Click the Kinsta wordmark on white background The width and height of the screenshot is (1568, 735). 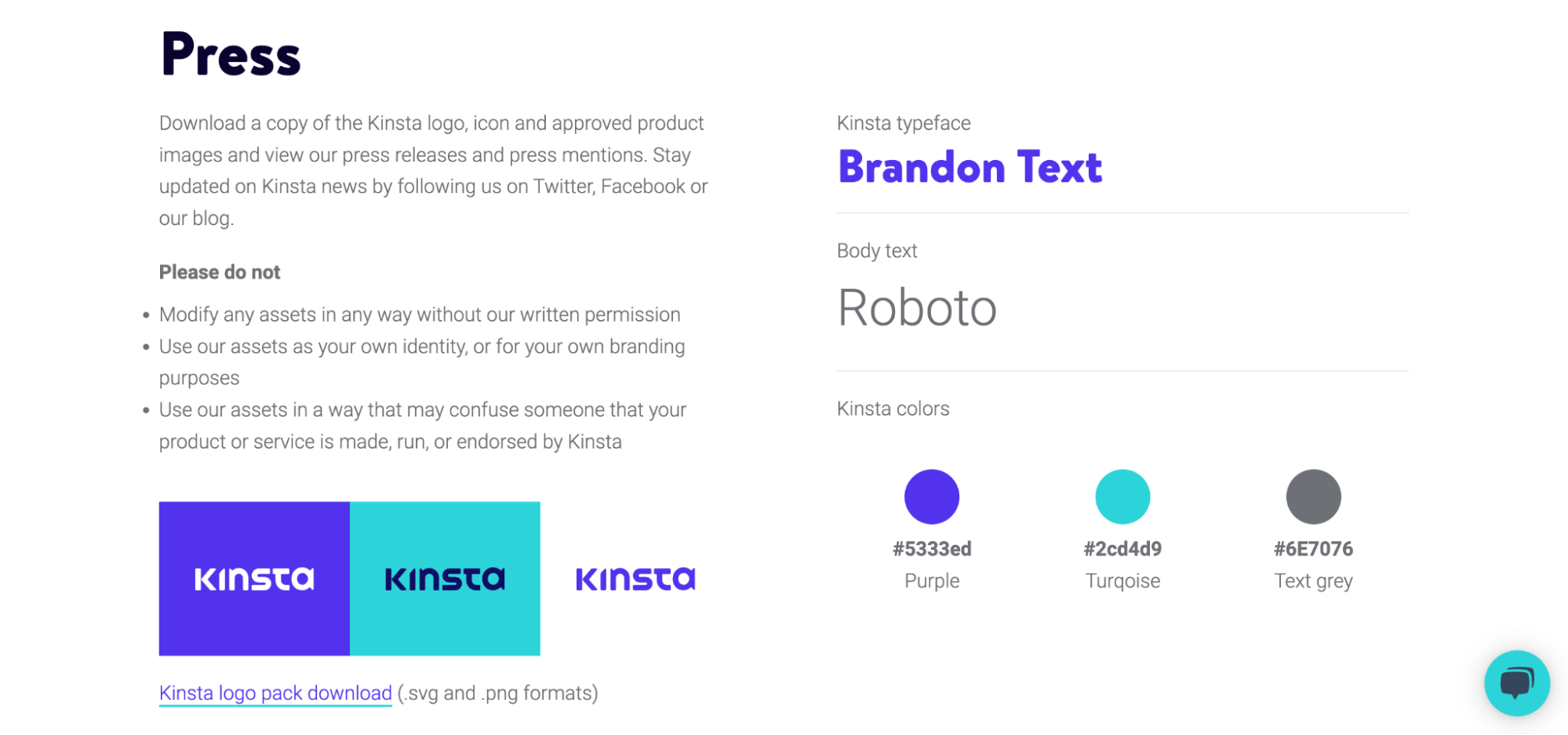(x=635, y=579)
